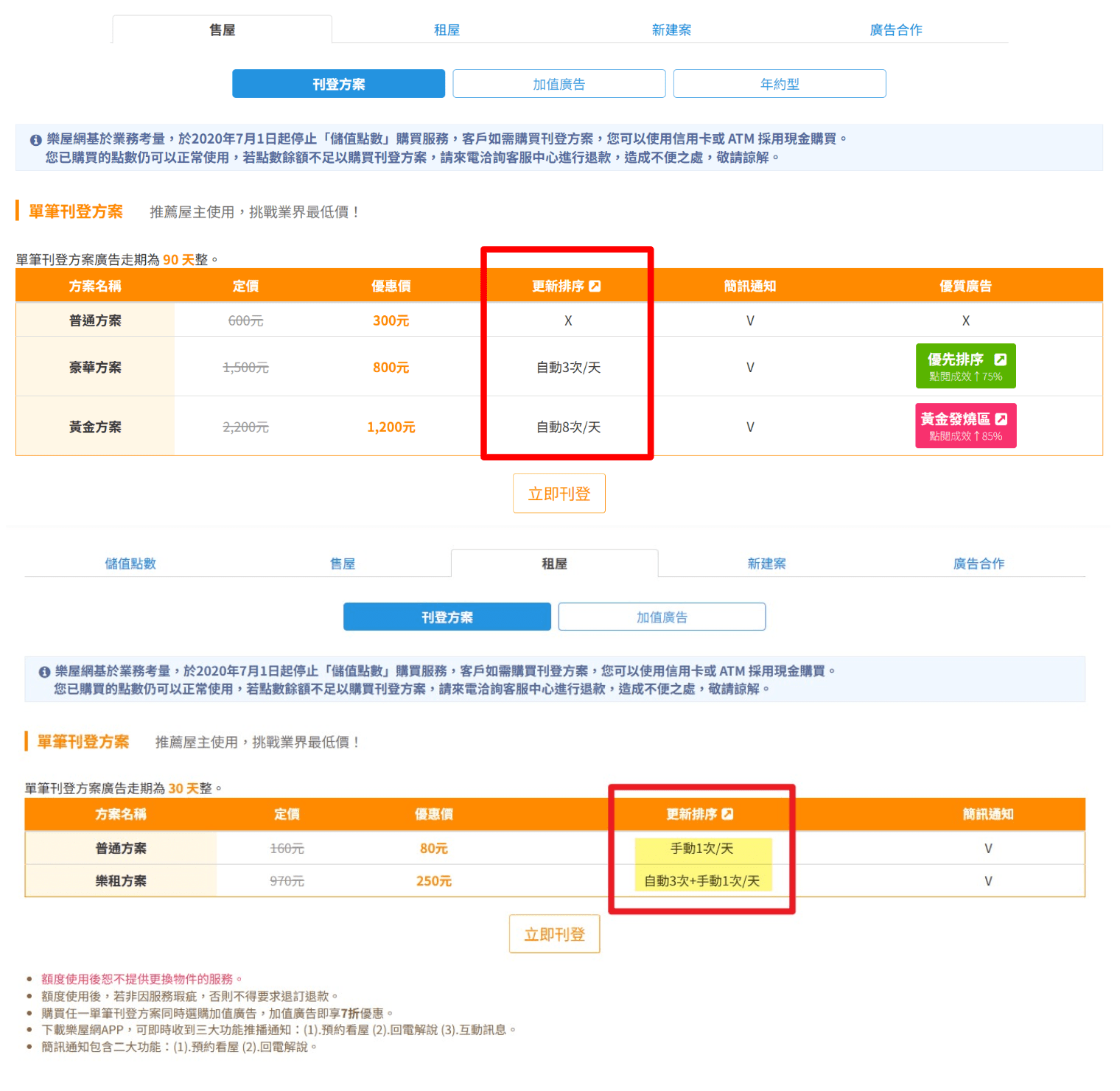Click lower 簡訊通知 column header
1120x1091 pixels.
point(988,814)
